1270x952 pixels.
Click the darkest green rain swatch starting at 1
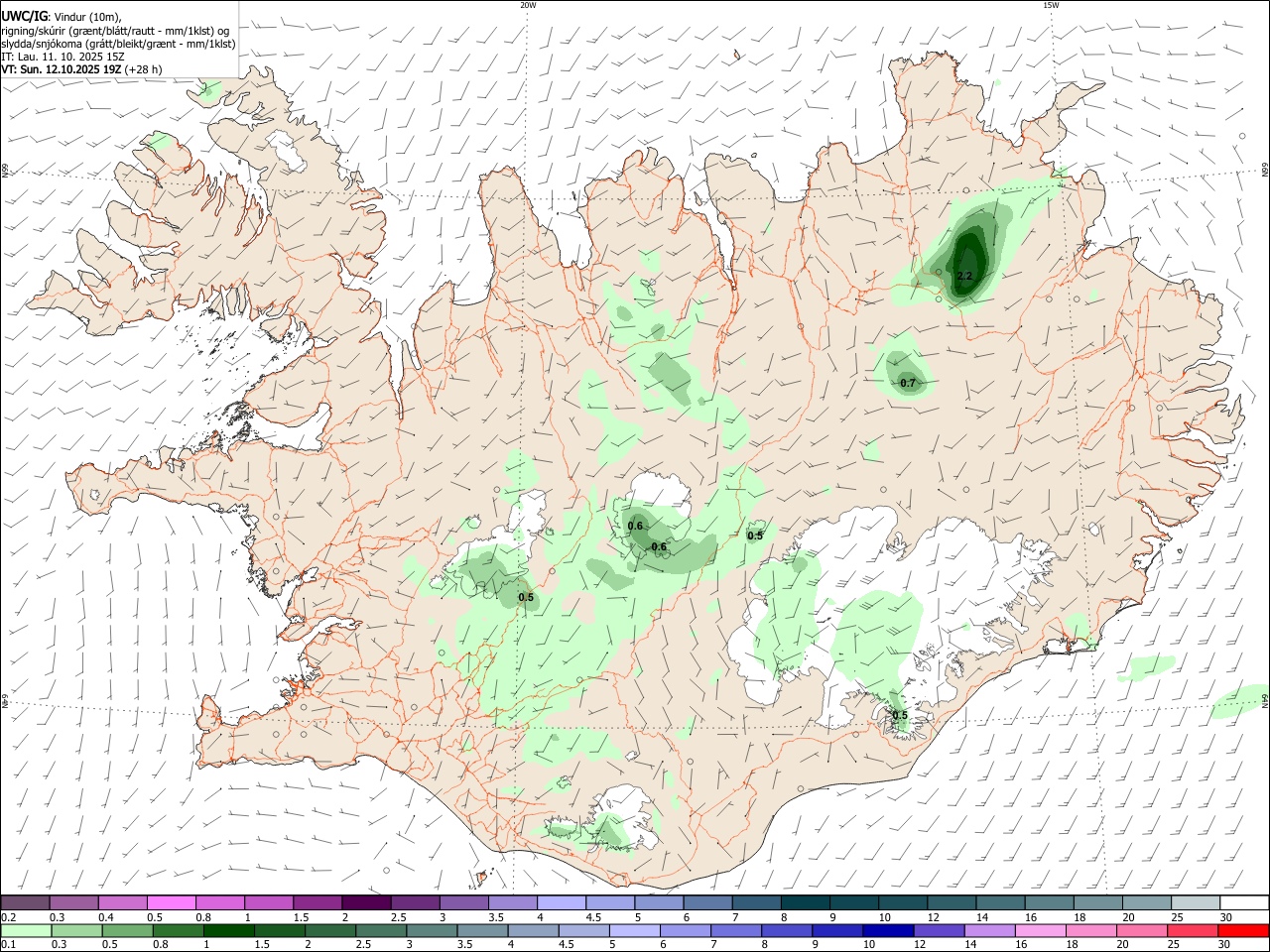click(x=229, y=930)
